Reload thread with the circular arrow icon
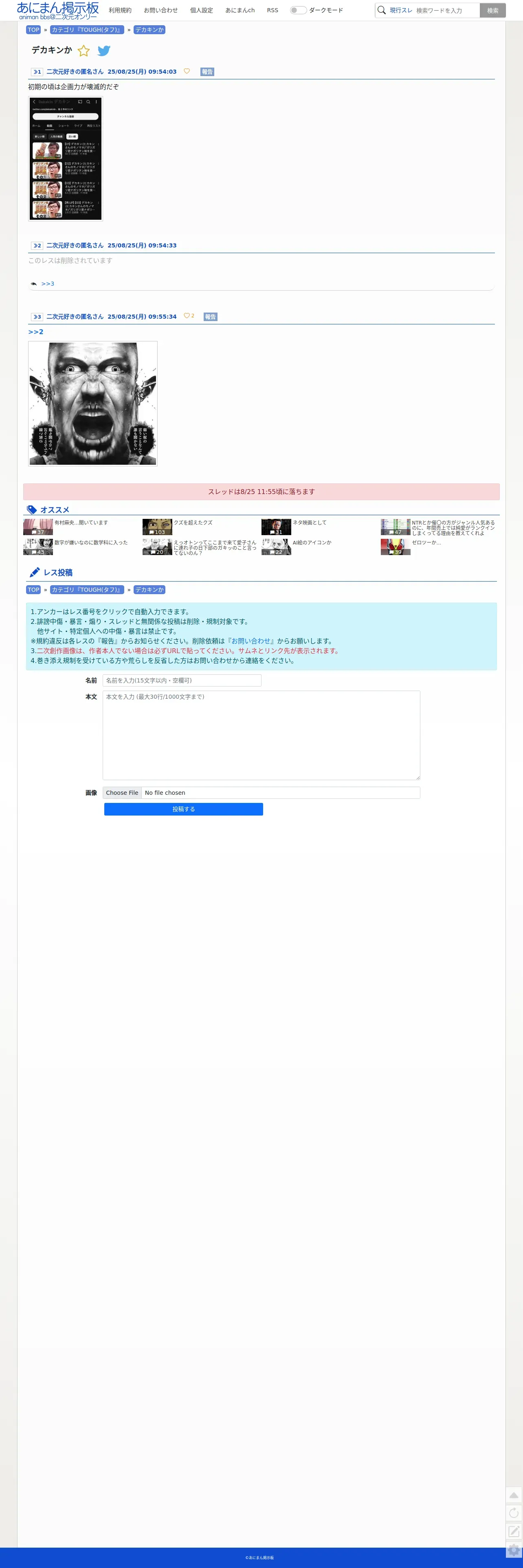Screen dimensions: 523x1568 pos(514,1513)
